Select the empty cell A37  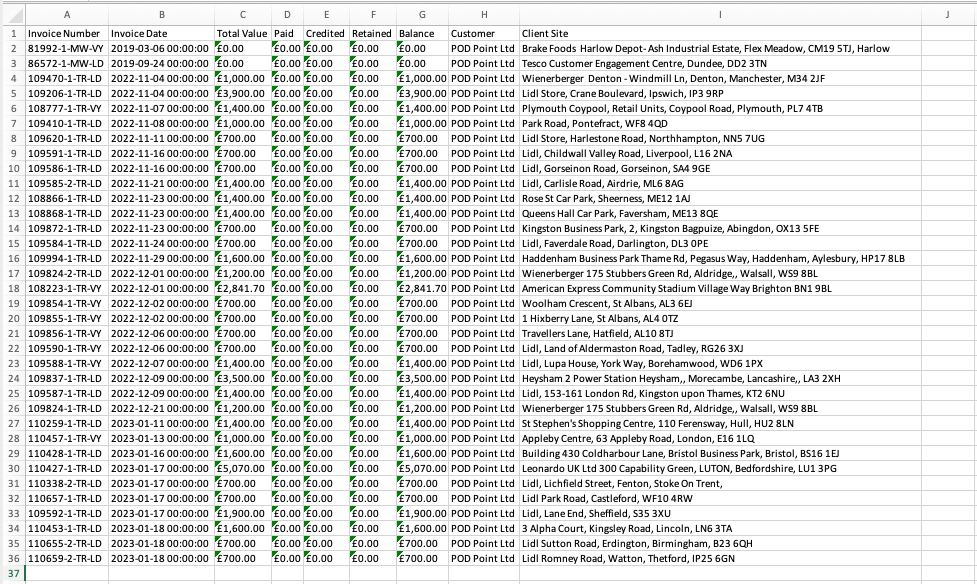tap(66, 573)
